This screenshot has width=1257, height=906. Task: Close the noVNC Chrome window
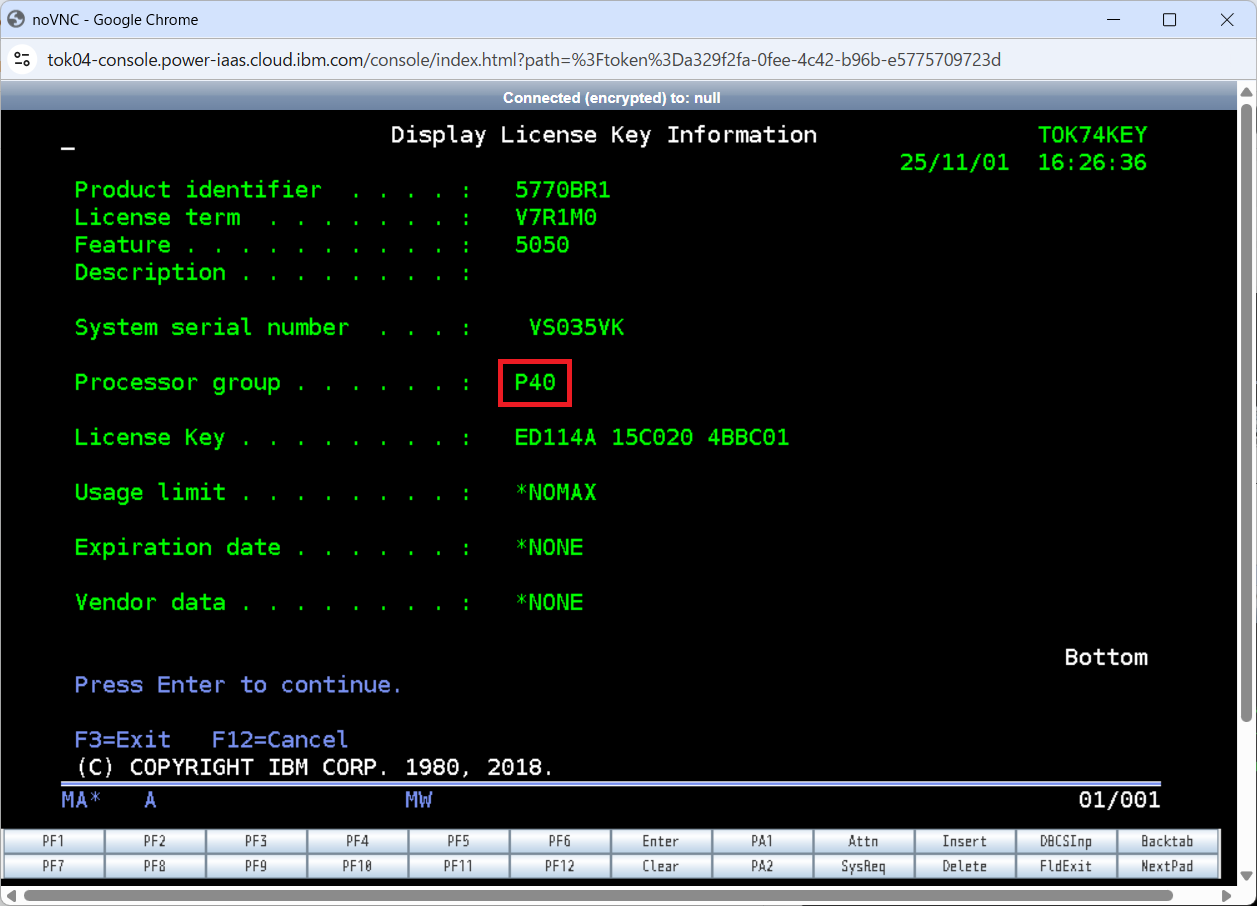click(x=1227, y=19)
